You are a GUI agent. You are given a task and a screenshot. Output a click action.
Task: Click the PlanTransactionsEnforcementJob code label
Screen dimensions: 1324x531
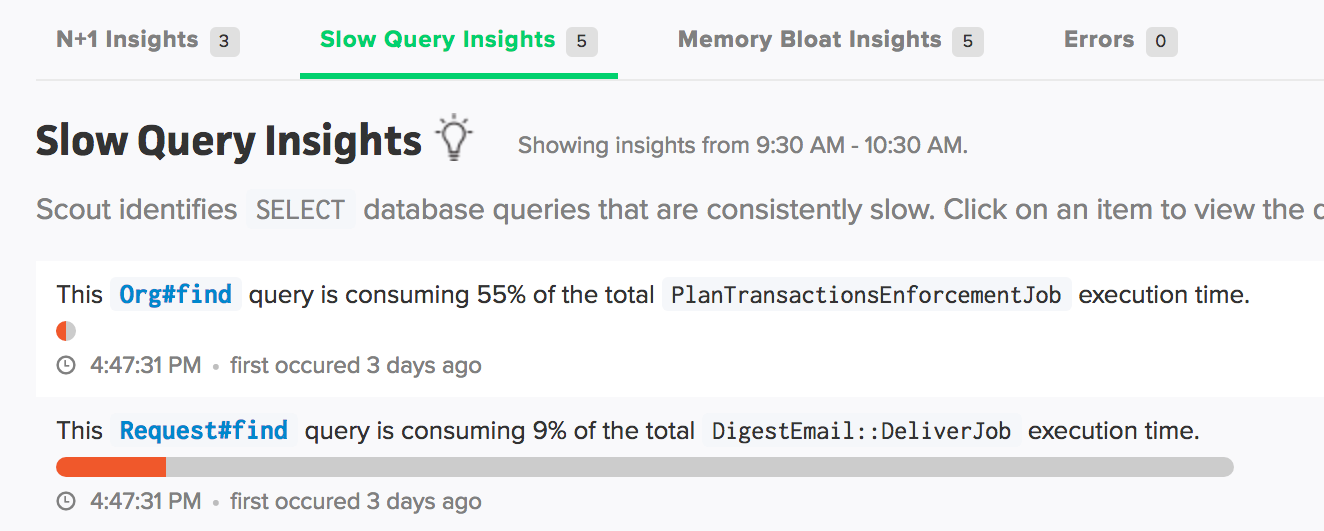click(866, 295)
